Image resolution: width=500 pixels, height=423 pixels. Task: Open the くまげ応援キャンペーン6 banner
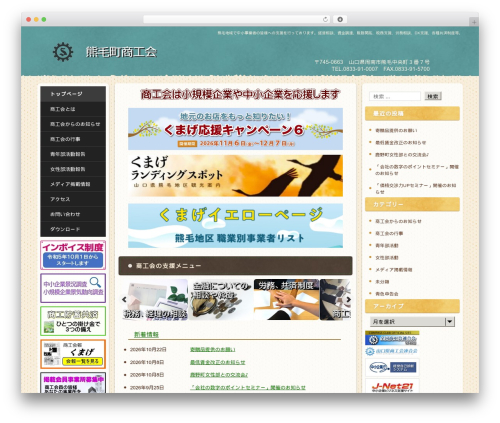(235, 129)
